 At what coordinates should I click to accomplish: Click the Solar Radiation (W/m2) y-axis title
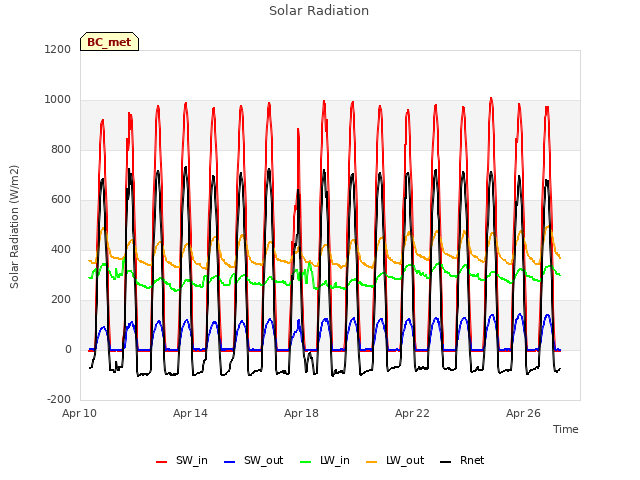14,227
